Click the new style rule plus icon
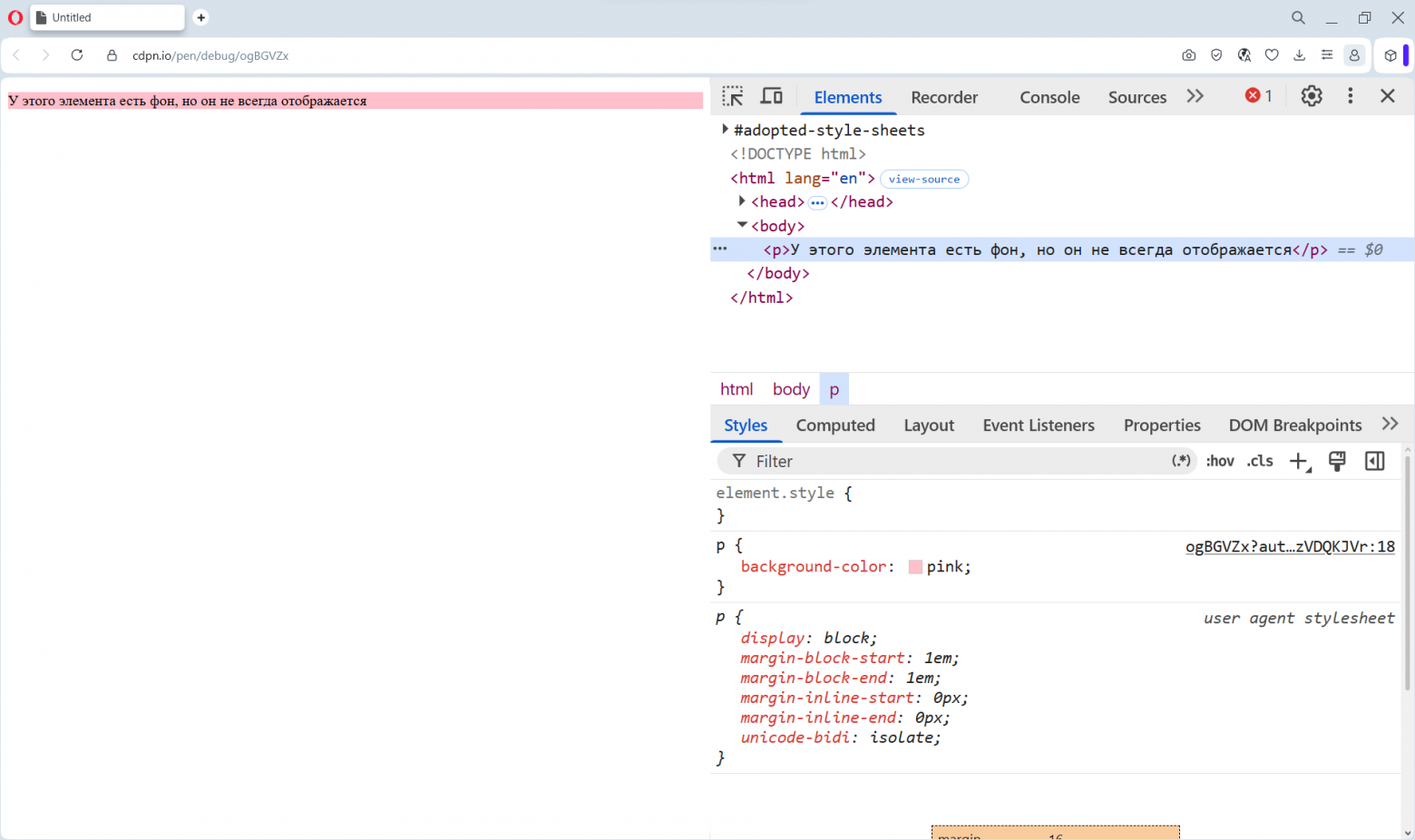The image size is (1415, 840). pos(1300,462)
